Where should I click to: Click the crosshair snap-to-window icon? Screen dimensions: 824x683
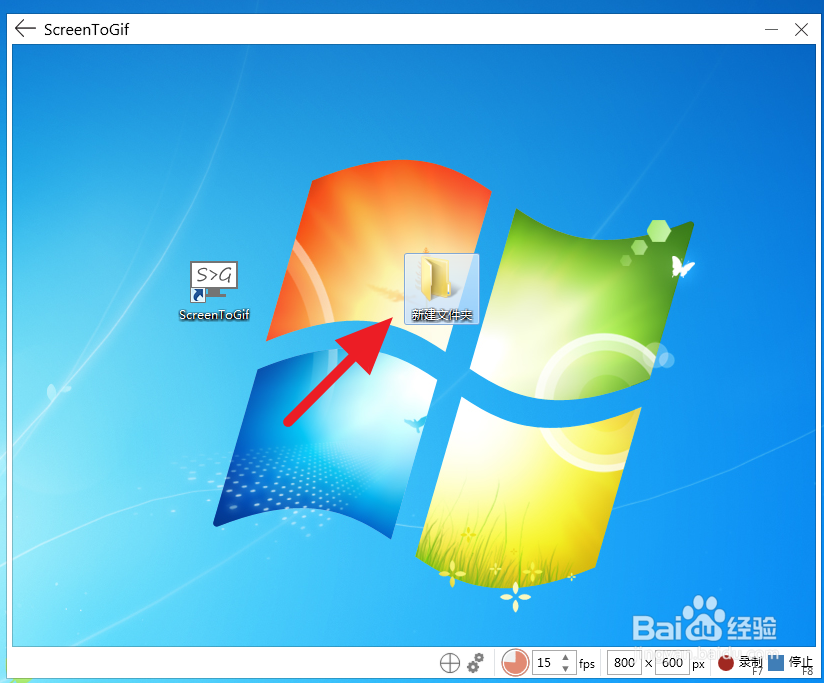[449, 663]
